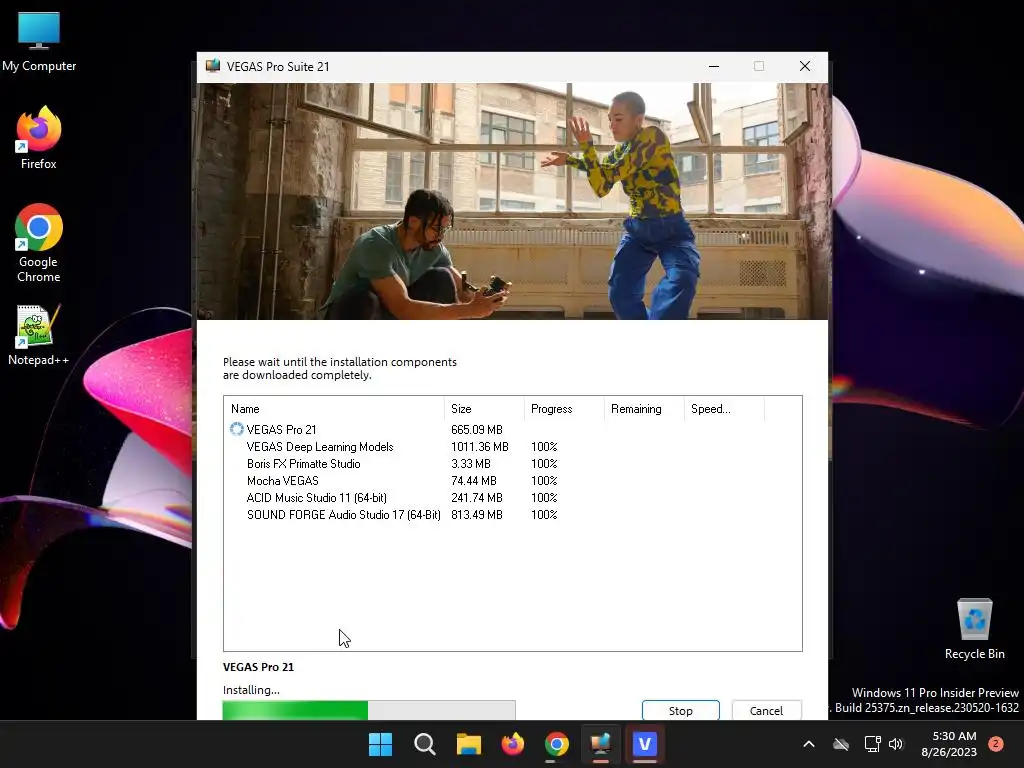Click the 665.09 MB size value
The image size is (1024, 768).
coord(477,430)
